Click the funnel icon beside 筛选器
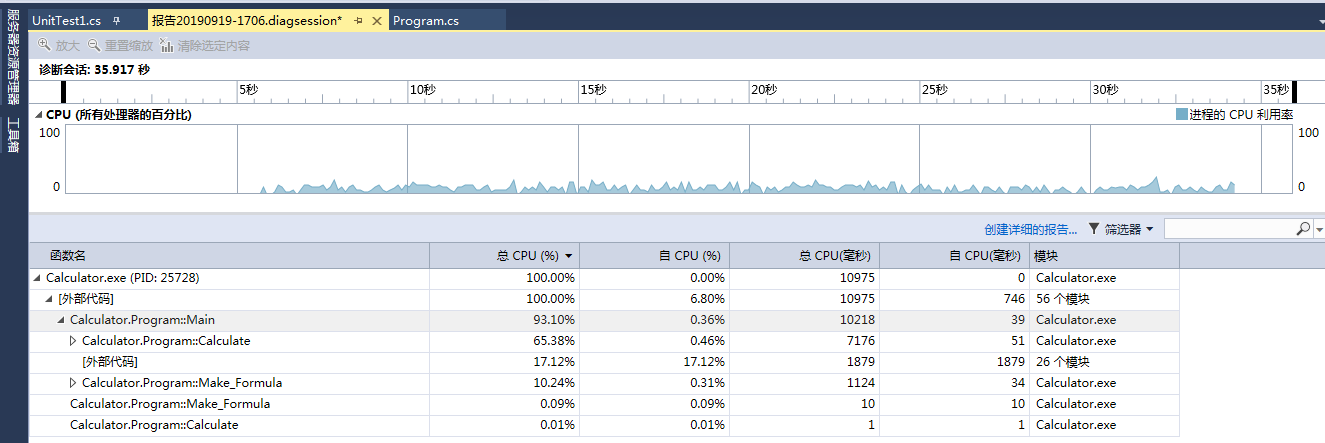This screenshot has height=443, width=1325. click(1094, 229)
